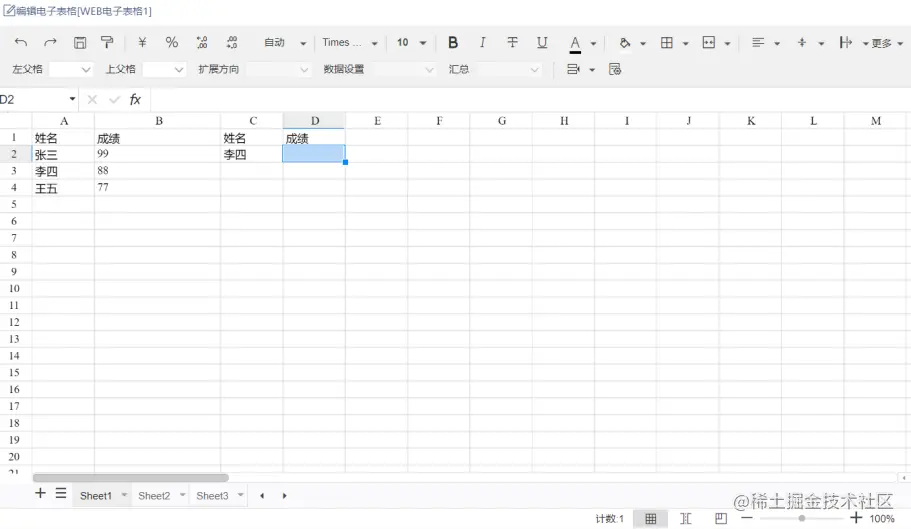
Task: Increase decimal places
Action: click(202, 42)
